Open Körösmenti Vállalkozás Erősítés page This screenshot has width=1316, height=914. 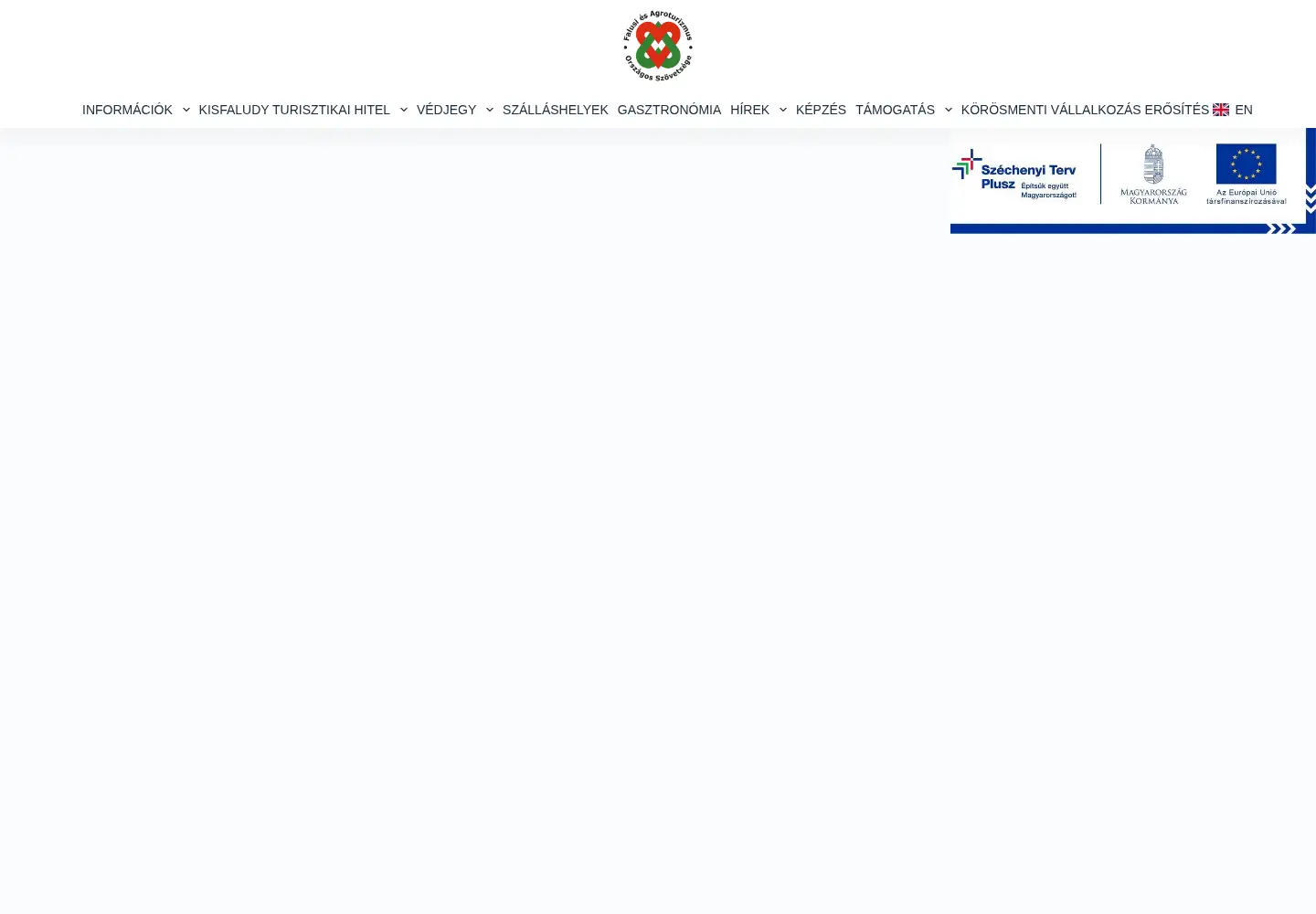point(1085,110)
